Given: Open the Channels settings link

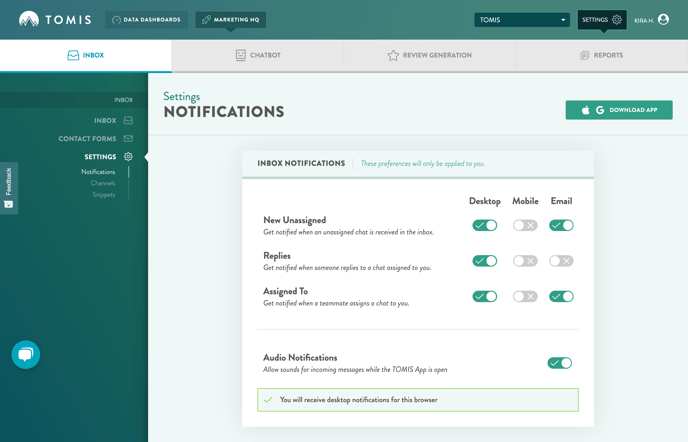Looking at the screenshot, I should [103, 183].
